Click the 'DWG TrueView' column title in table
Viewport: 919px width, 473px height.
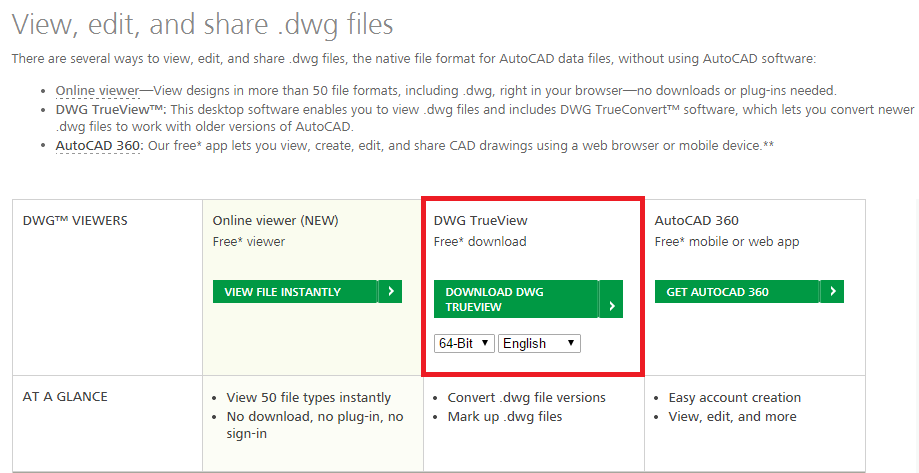pos(481,220)
